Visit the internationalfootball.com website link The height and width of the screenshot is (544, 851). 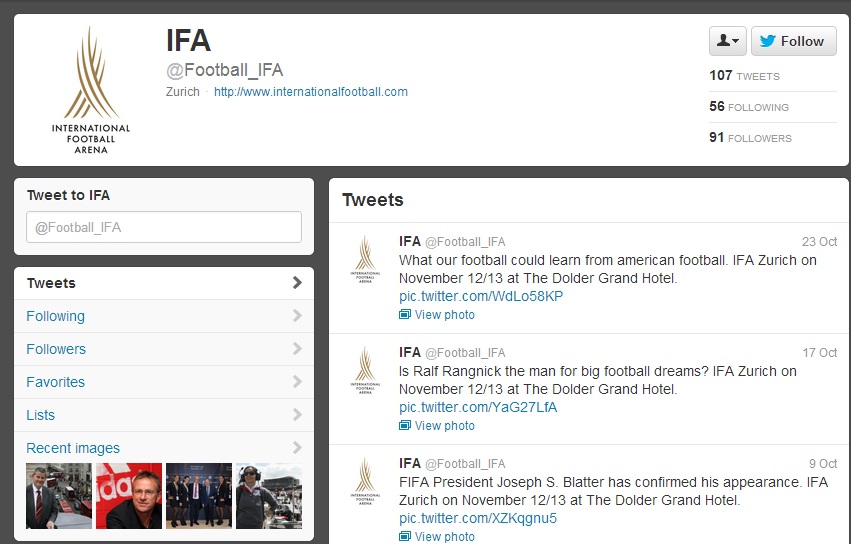click(x=310, y=92)
